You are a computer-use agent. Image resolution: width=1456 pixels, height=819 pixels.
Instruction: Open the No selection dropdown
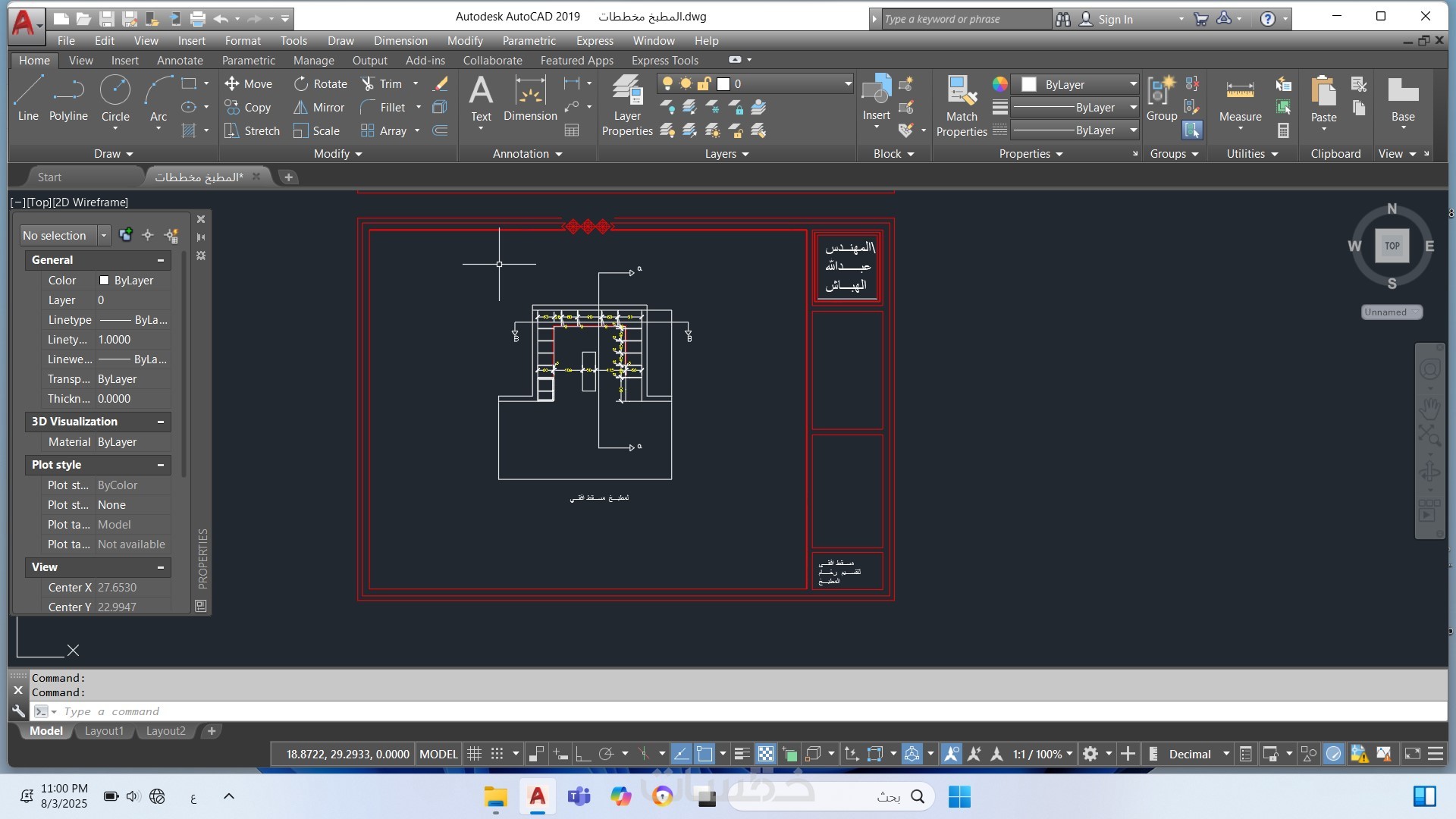point(104,236)
